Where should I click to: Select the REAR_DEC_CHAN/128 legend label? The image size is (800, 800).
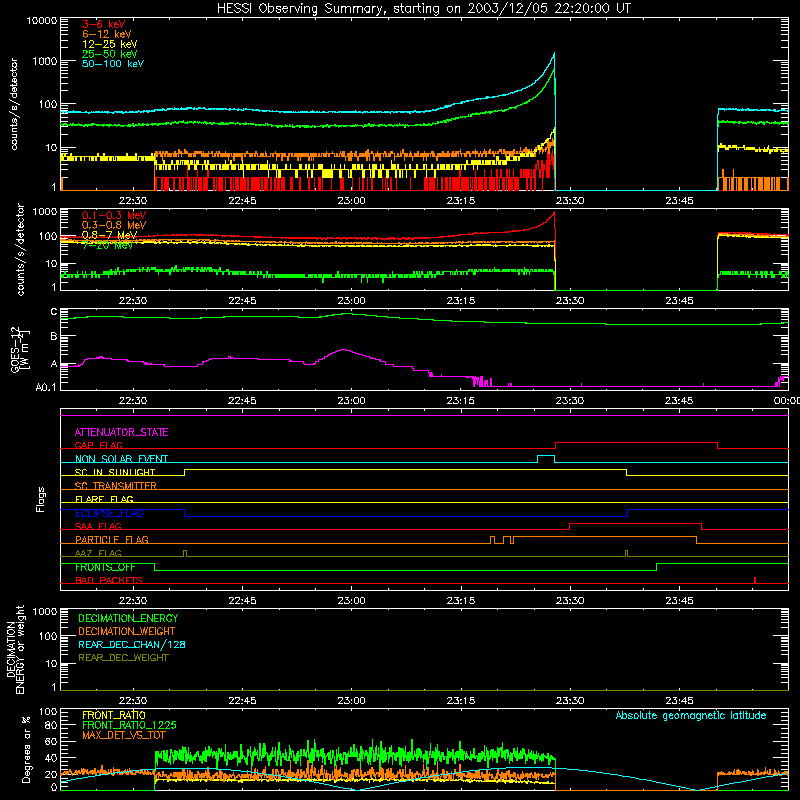(x=132, y=644)
